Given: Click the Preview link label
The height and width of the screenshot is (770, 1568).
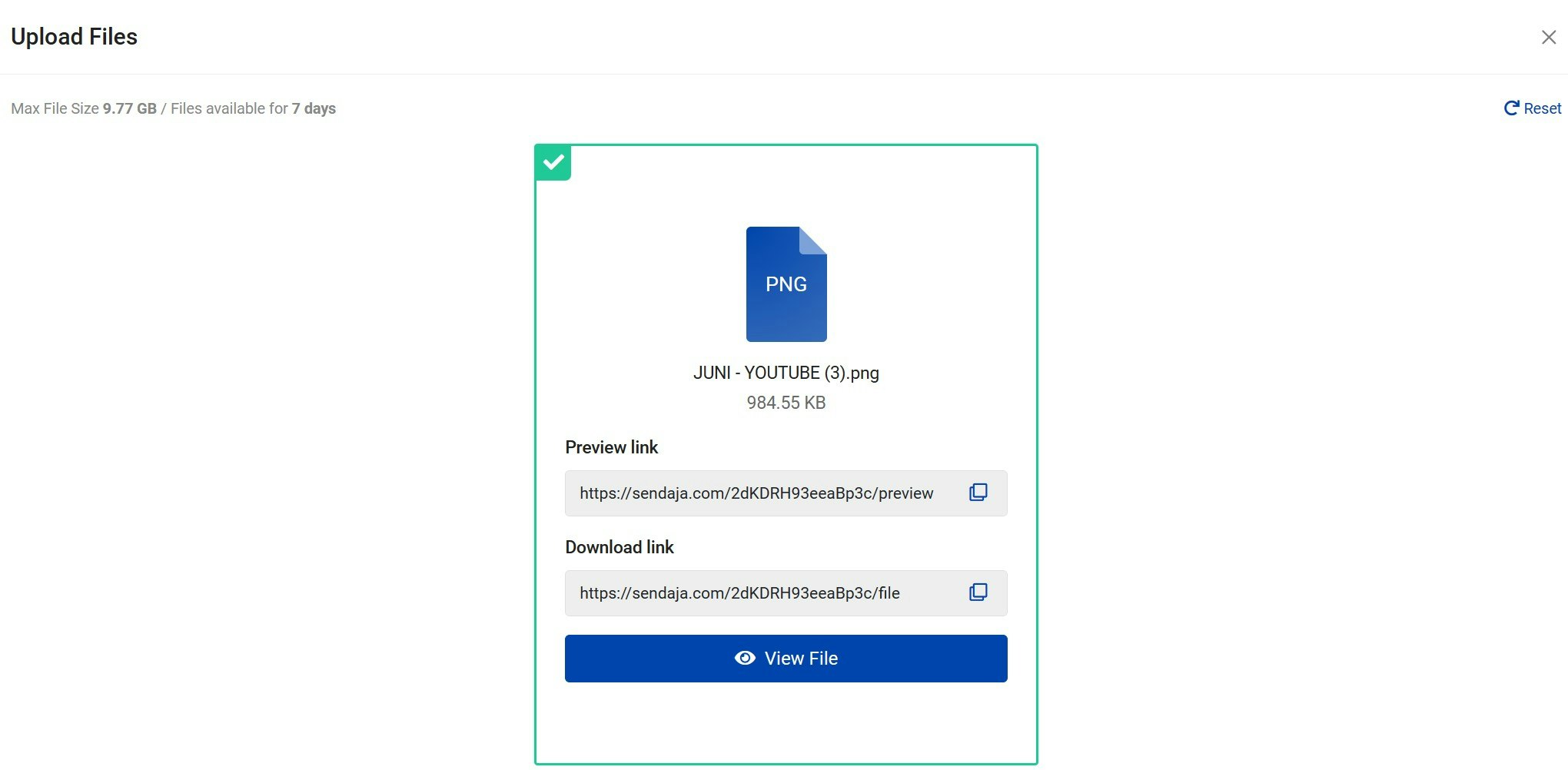Looking at the screenshot, I should (x=612, y=447).
